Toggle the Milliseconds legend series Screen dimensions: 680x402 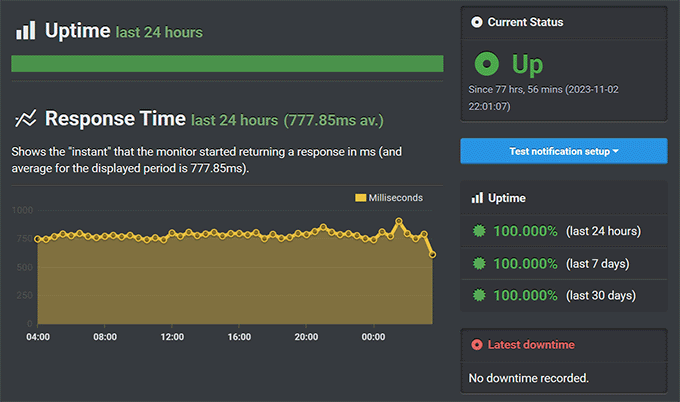(389, 198)
